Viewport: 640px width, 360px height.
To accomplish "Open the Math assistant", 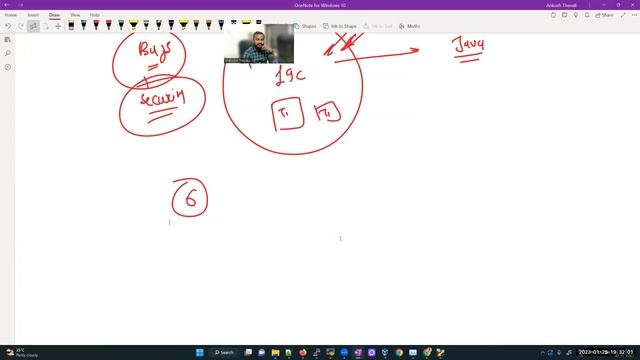I will pyautogui.click(x=409, y=26).
